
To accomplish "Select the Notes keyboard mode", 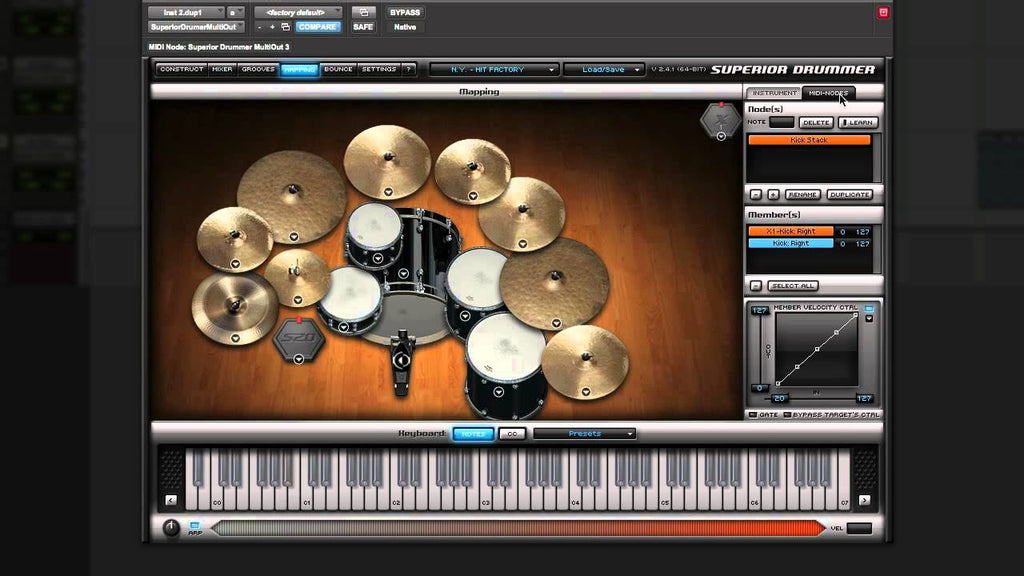I will pyautogui.click(x=473, y=434).
